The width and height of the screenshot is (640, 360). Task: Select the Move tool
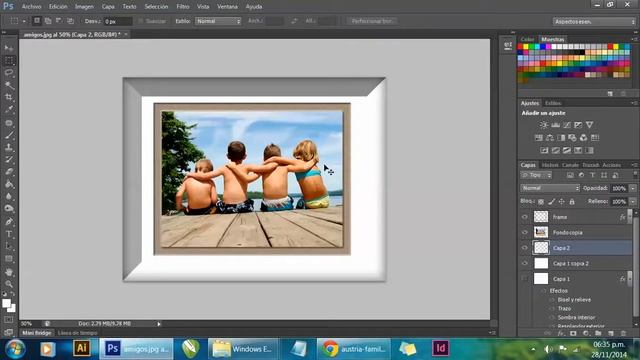[x=9, y=48]
